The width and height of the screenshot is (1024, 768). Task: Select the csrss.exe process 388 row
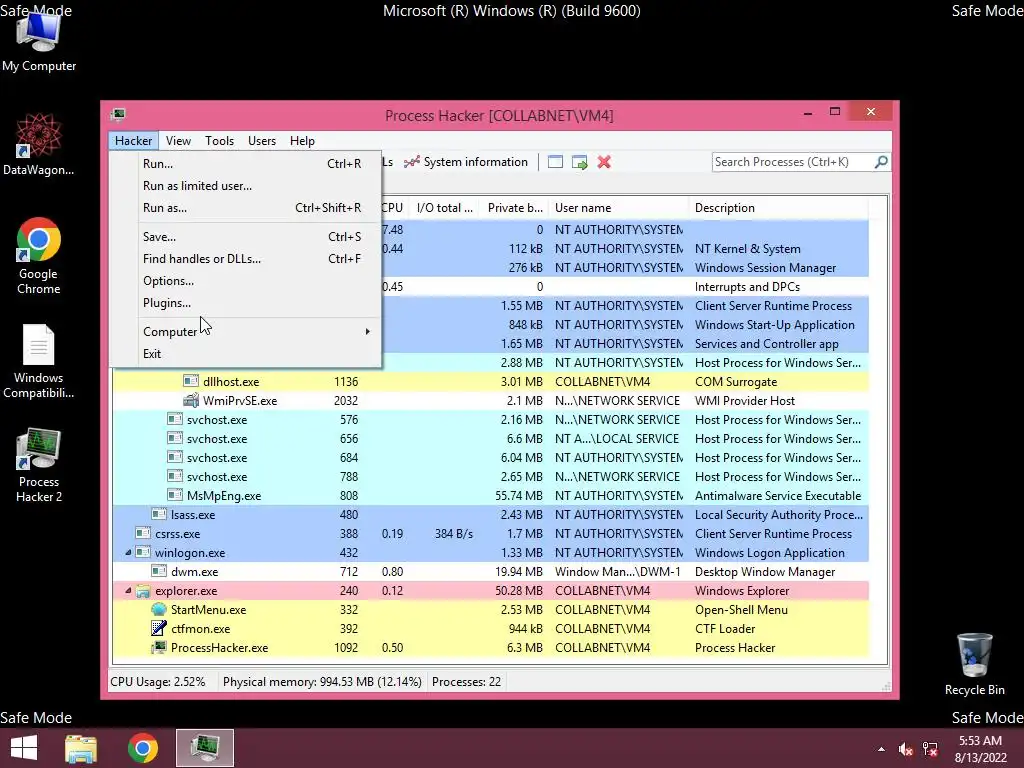(490, 534)
